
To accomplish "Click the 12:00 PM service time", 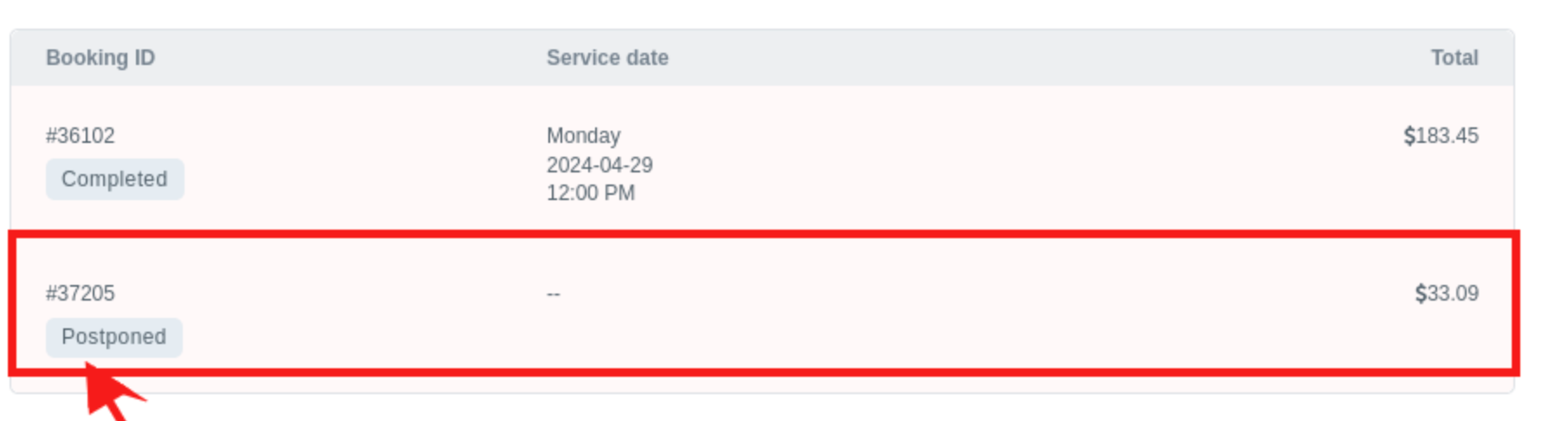I will coord(591,193).
